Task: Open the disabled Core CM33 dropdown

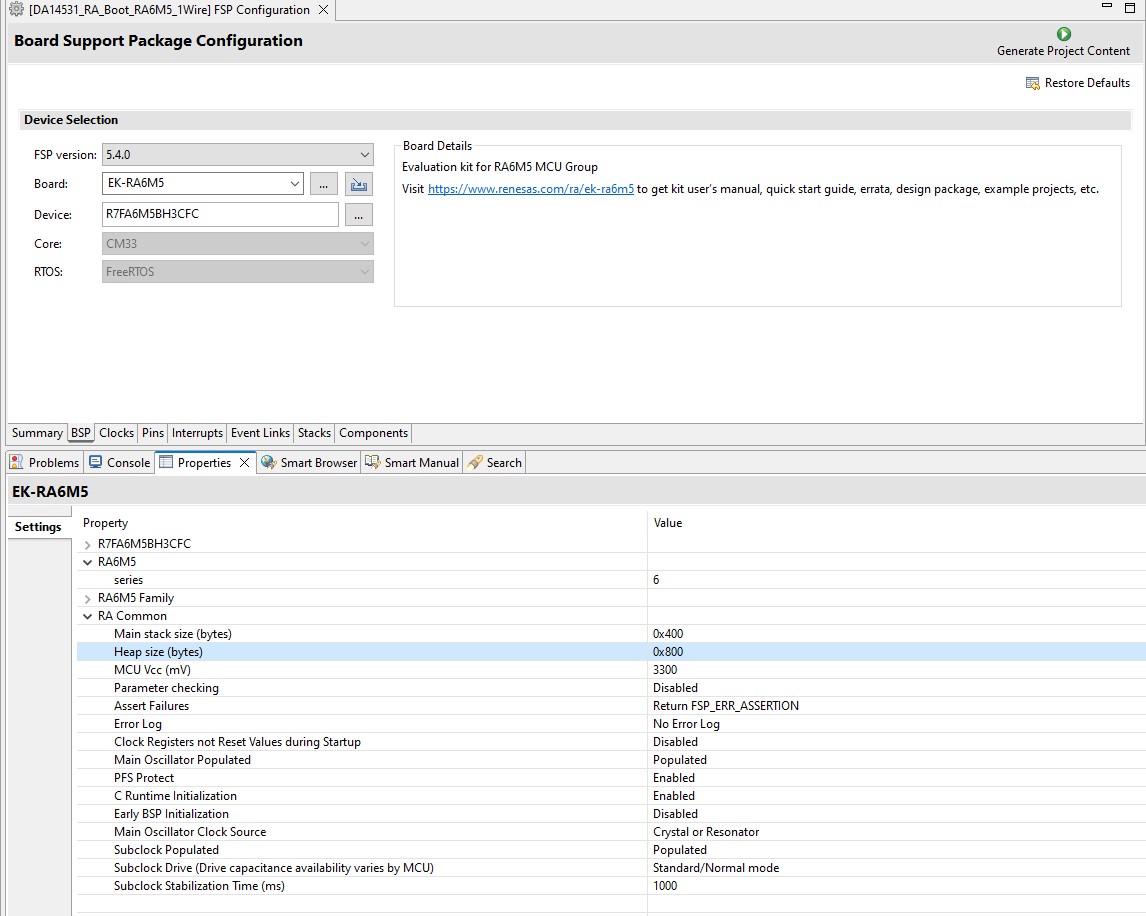Action: click(365, 243)
